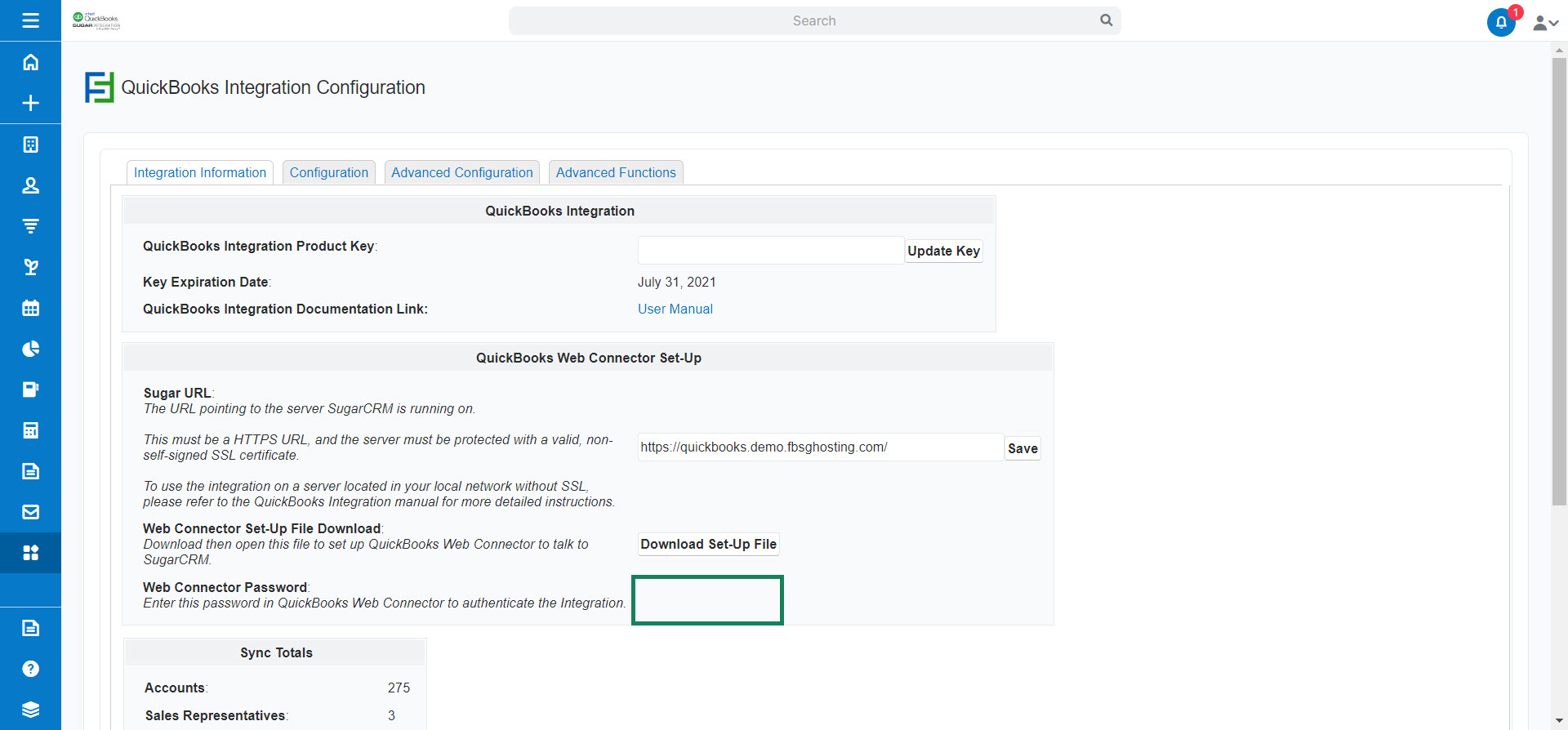
Task: Open the hamburger menu at top left
Action: (30, 20)
